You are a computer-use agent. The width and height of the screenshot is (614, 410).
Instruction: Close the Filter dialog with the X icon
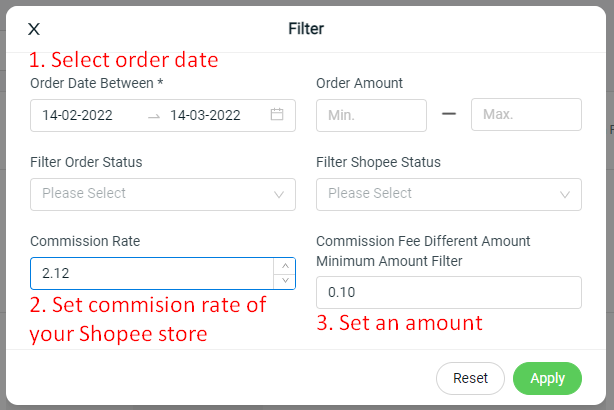click(x=34, y=29)
